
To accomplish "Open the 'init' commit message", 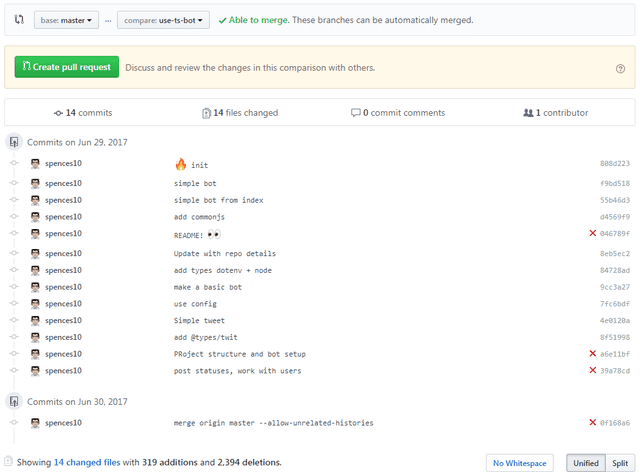I will tap(200, 165).
